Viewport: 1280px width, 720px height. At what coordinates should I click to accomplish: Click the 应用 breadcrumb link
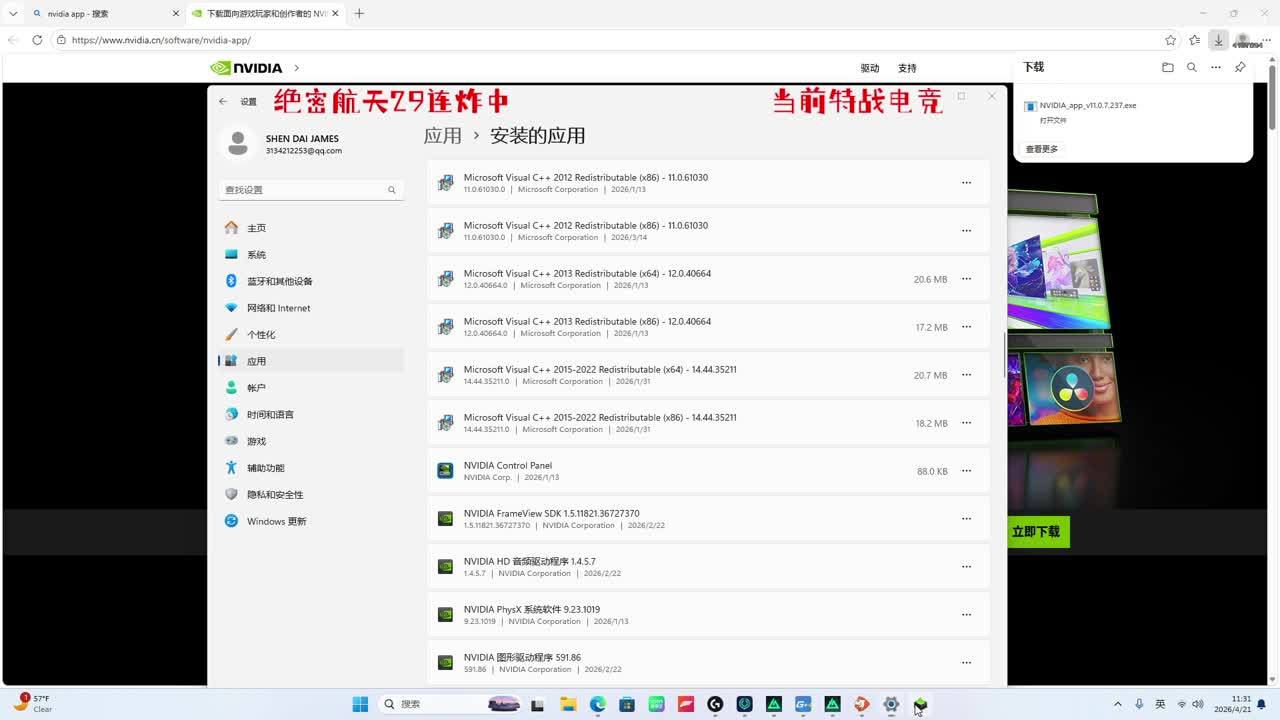pyautogui.click(x=443, y=136)
